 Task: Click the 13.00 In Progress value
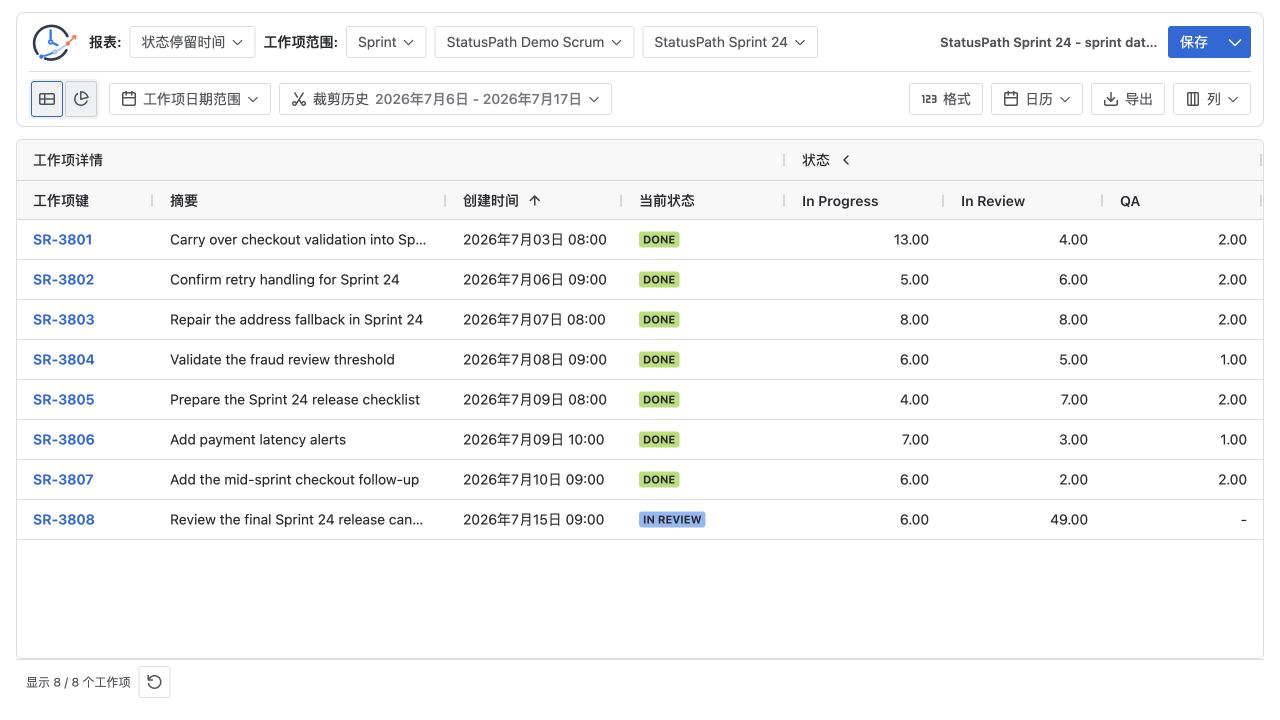[911, 240]
